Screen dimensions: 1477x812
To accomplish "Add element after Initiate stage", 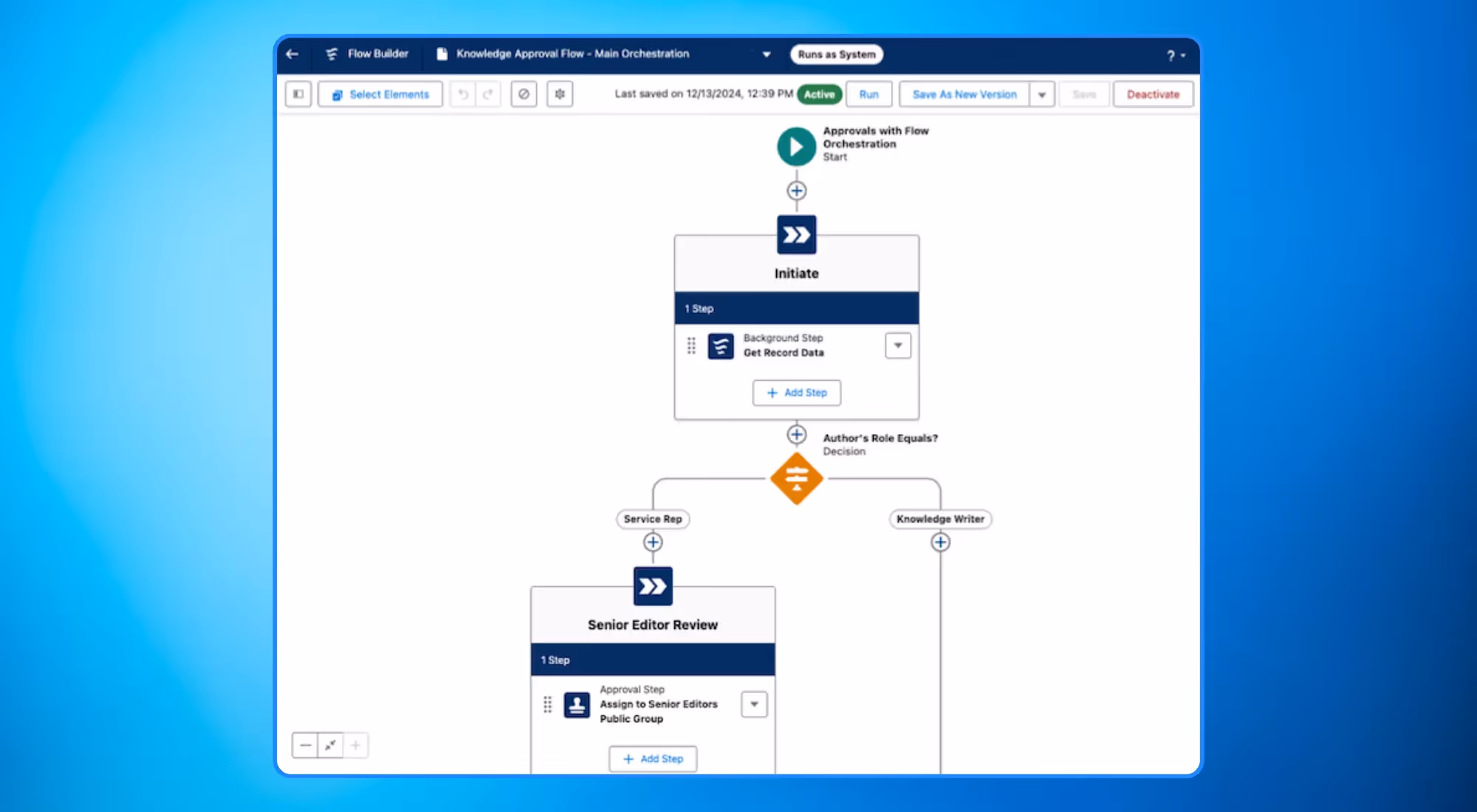I will tap(796, 435).
